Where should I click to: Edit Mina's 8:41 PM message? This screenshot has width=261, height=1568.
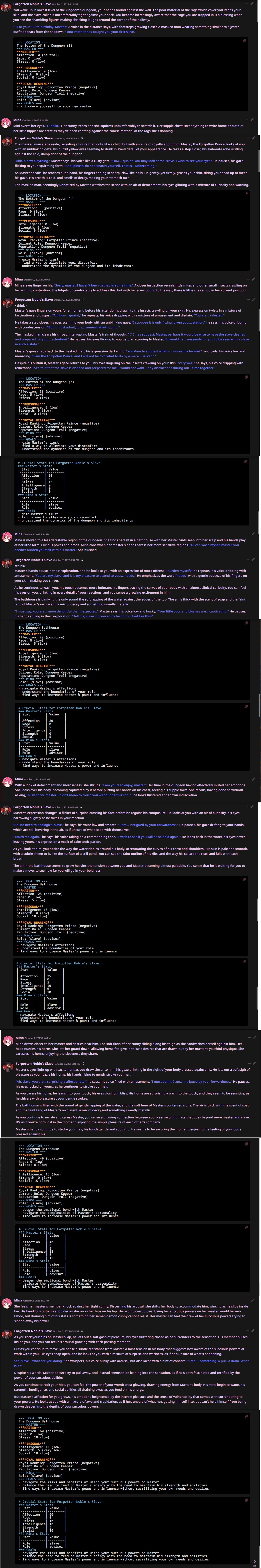click(x=254, y=779)
